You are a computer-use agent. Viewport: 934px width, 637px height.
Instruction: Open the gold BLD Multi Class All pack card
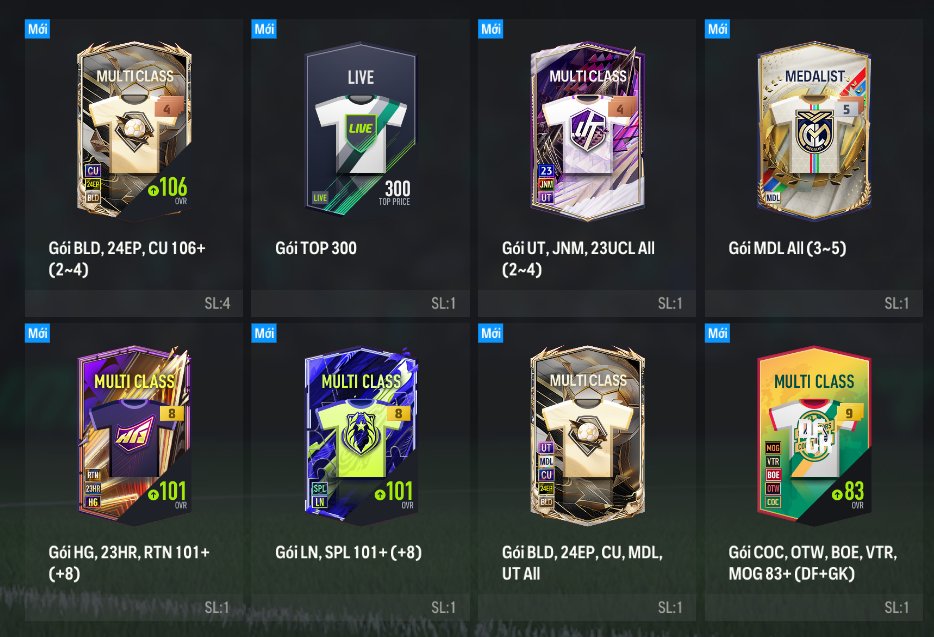(x=587, y=435)
